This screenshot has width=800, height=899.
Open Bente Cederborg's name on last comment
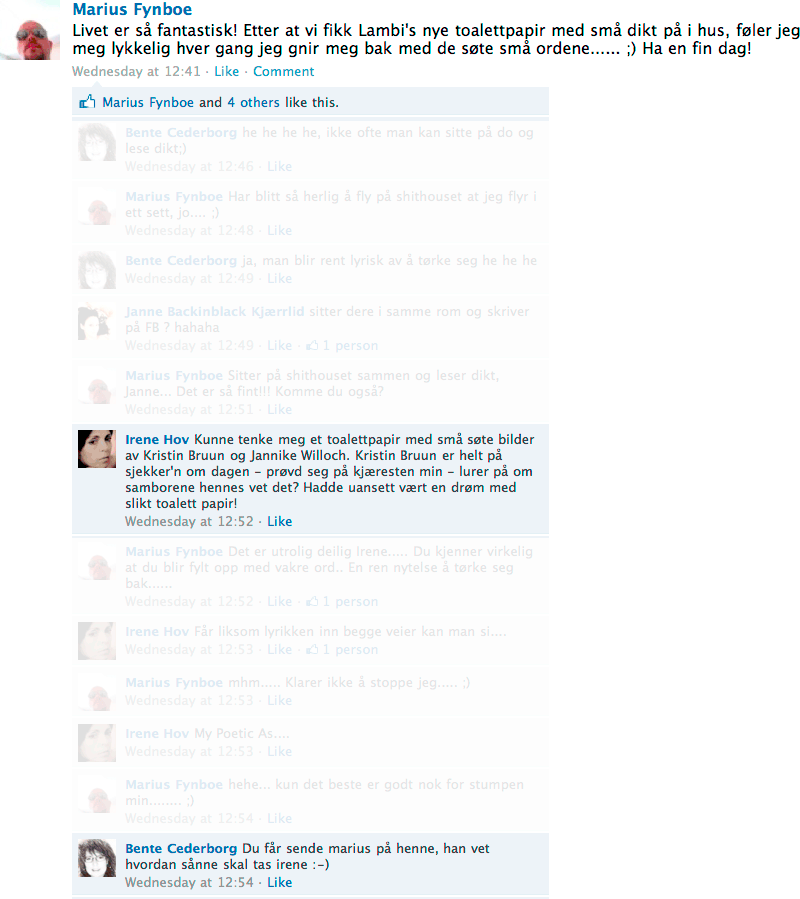coord(181,849)
